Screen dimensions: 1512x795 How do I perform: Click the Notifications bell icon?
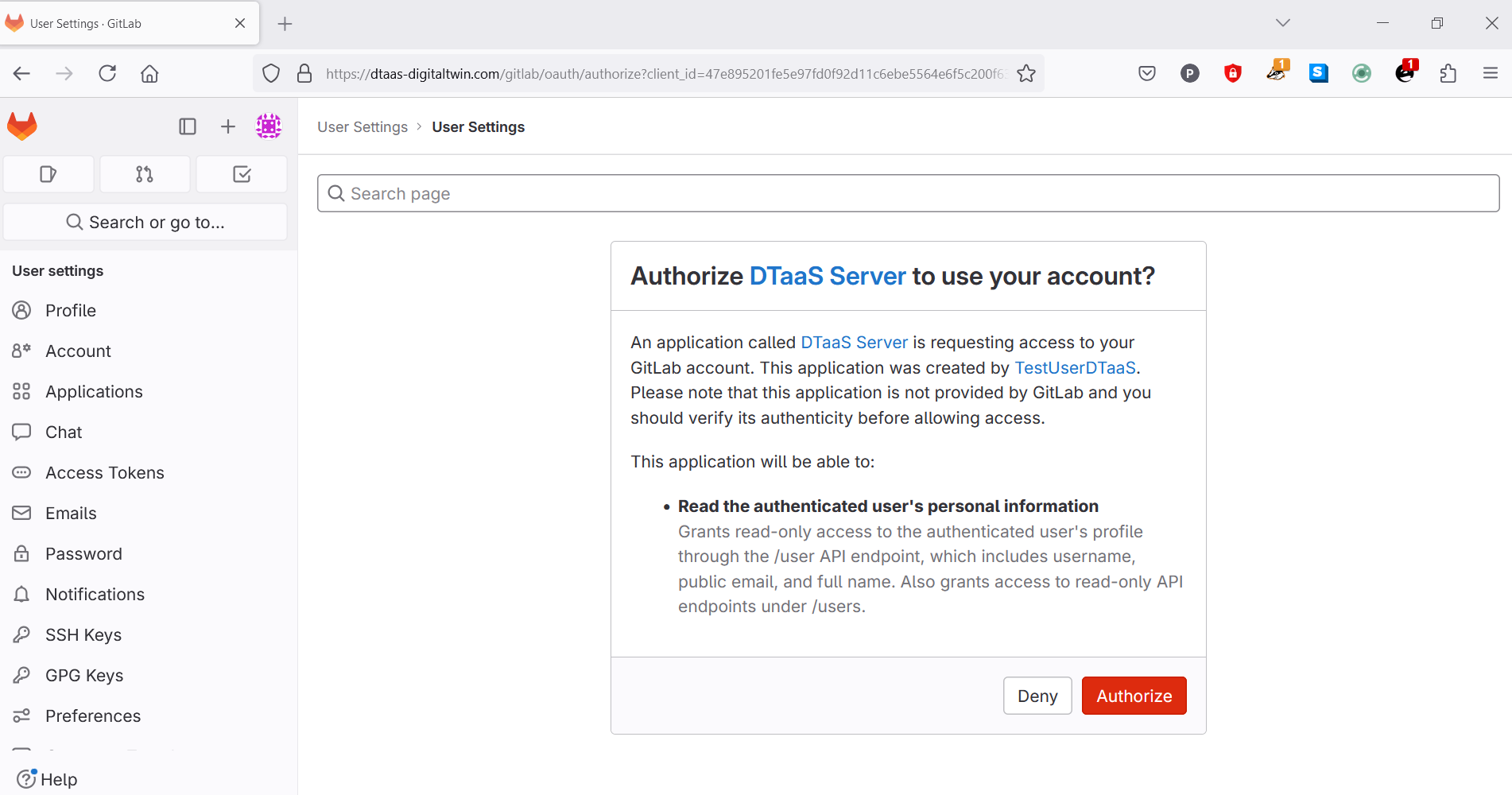click(x=21, y=595)
